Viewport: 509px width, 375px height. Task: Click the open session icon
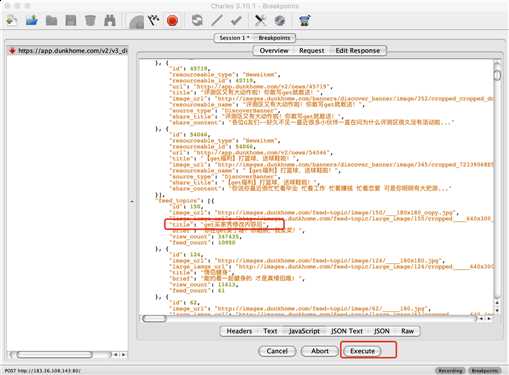pos(32,20)
